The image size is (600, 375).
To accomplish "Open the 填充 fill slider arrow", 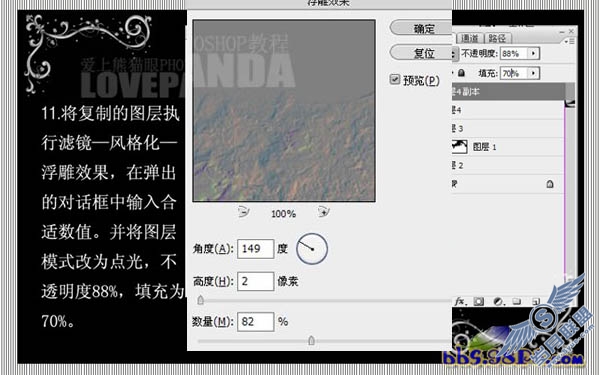I will (533, 73).
